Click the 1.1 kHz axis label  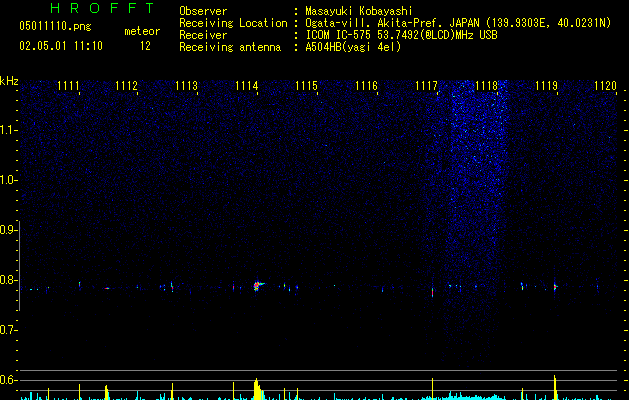pos(8,130)
